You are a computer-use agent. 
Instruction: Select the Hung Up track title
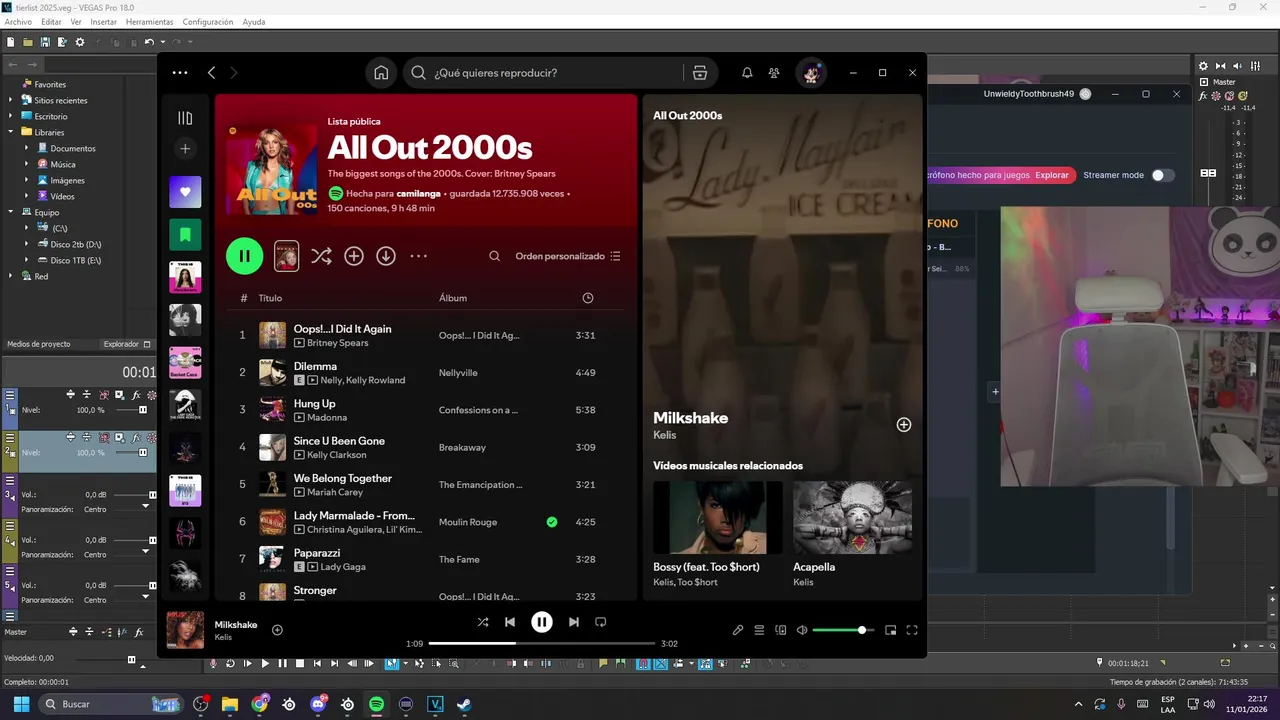(x=314, y=404)
